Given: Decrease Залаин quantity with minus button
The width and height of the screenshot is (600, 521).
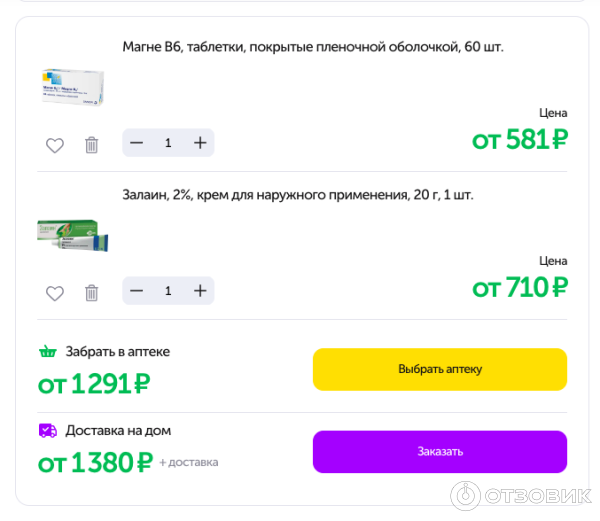Looking at the screenshot, I should (137, 291).
